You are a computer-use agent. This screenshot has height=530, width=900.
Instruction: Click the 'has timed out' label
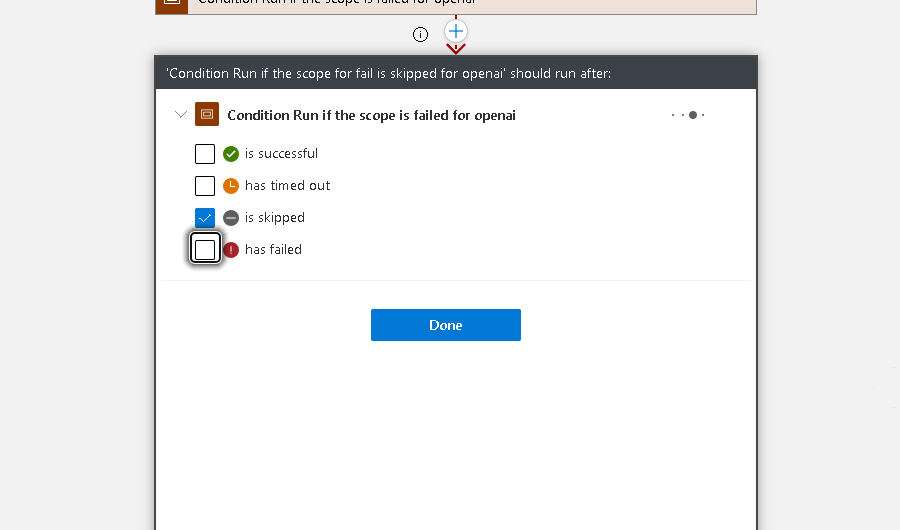pos(288,185)
